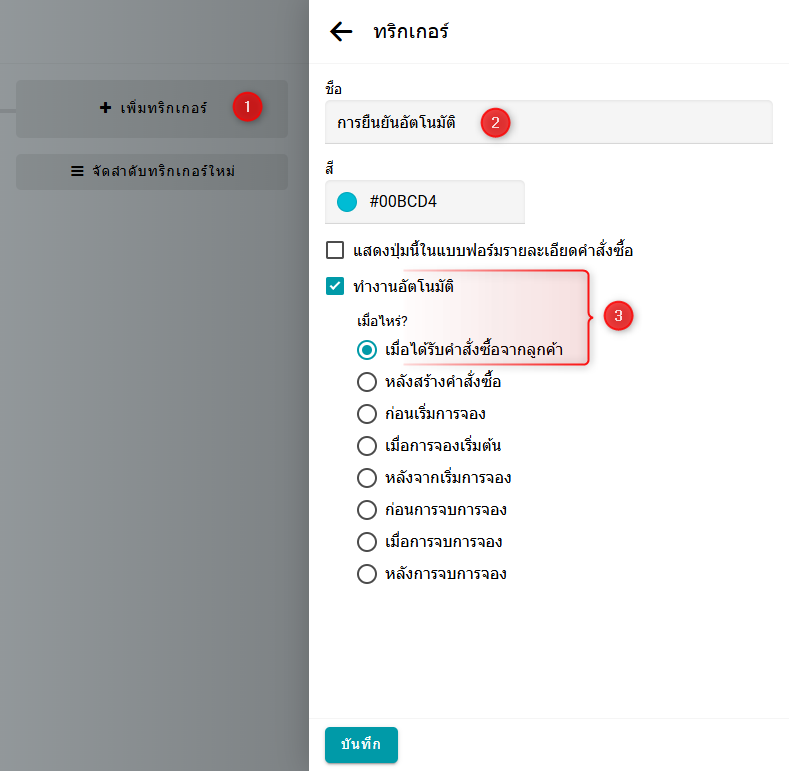Uncheck the ทำงานอัตโนมัติ checkbox

point(335,286)
